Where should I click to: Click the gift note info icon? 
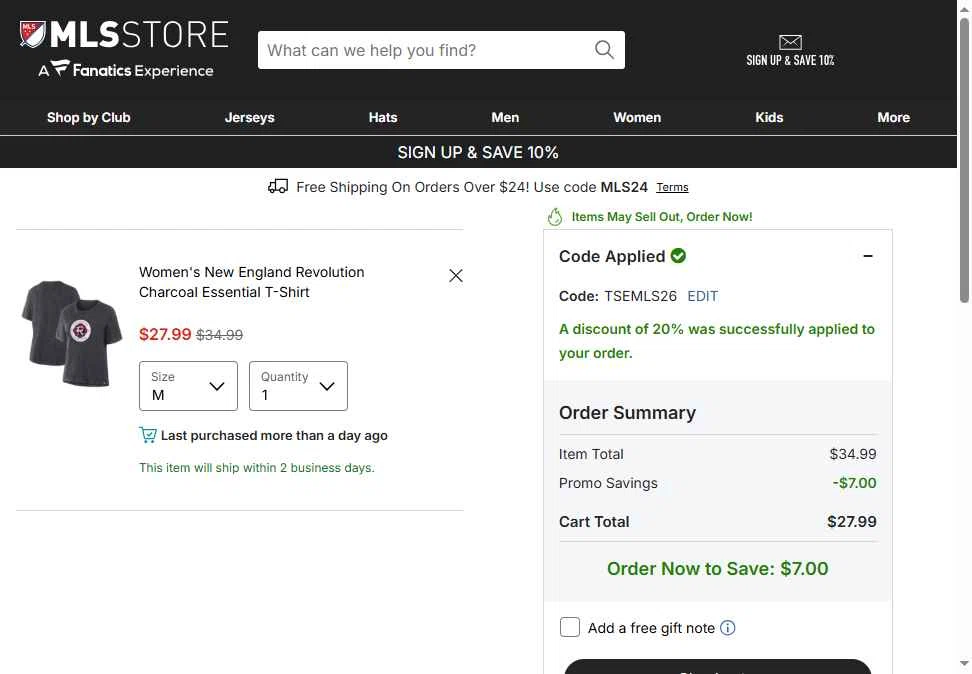(728, 627)
